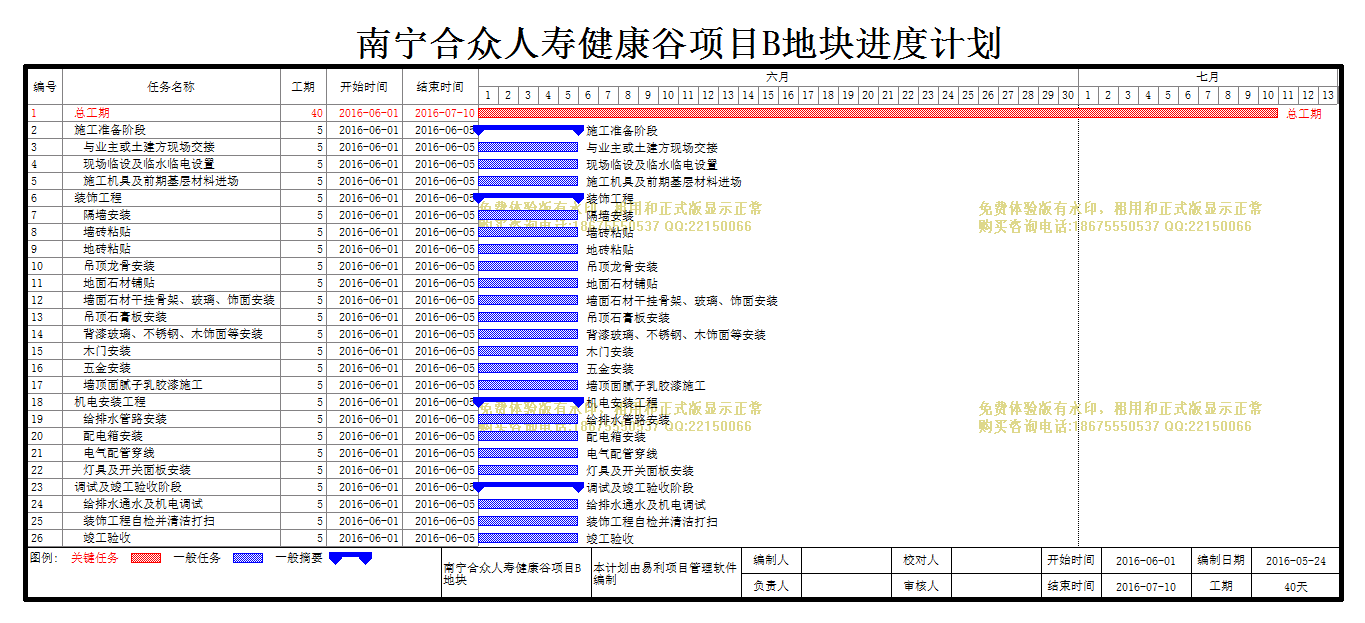Click the 图例 legend label
The height and width of the screenshot is (623, 1365).
(x=44, y=558)
